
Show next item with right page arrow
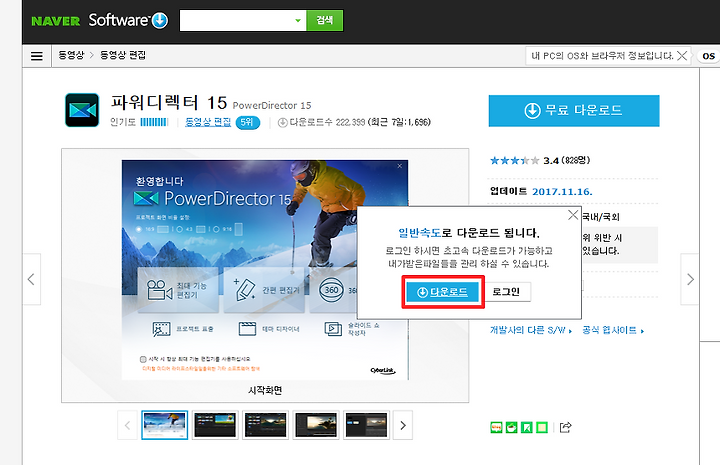[690, 279]
